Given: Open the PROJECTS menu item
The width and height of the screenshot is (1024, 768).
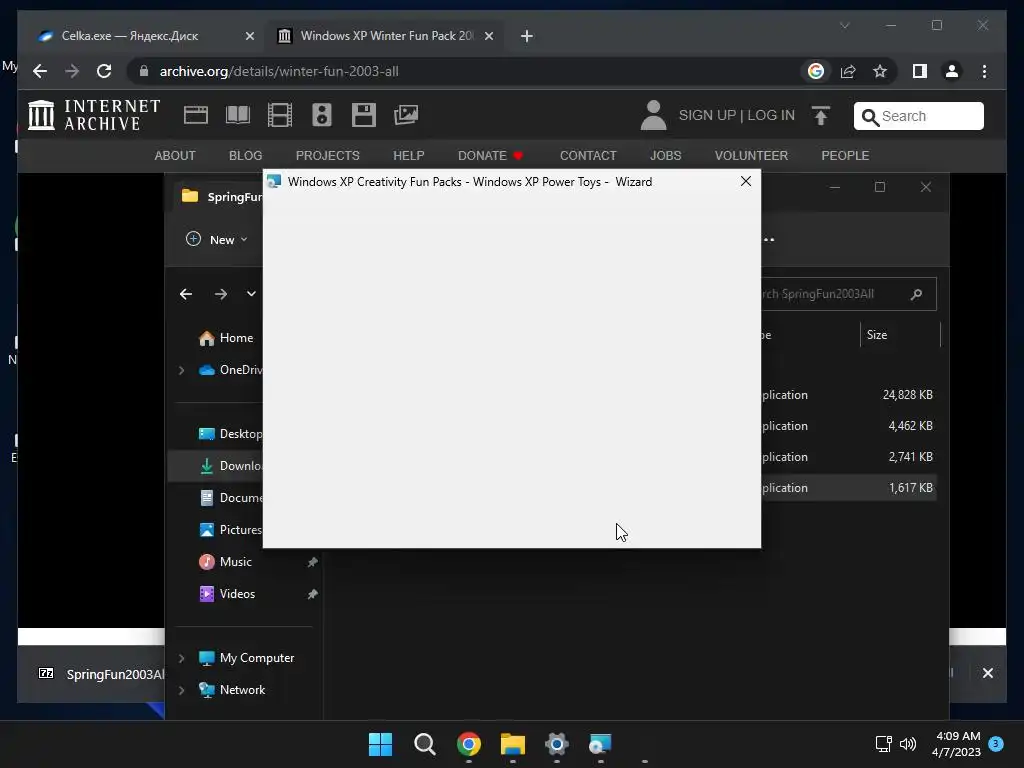Looking at the screenshot, I should (327, 155).
